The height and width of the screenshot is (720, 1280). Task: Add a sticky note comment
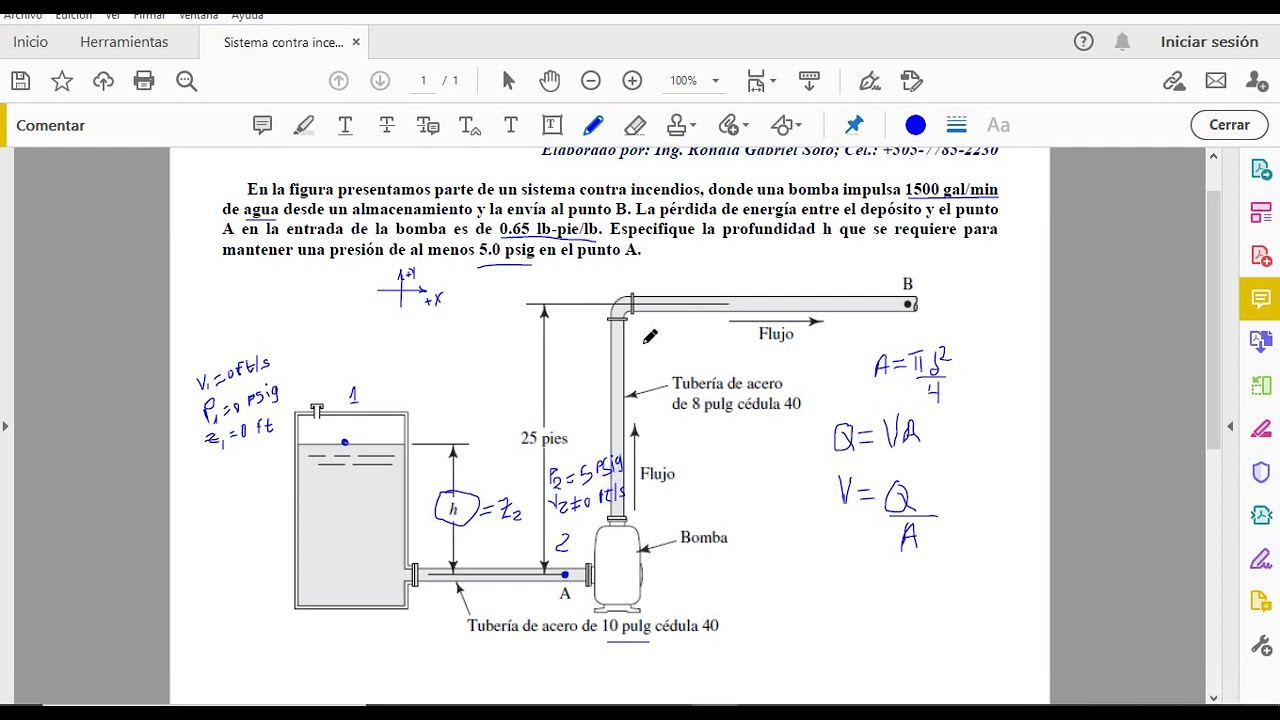262,125
